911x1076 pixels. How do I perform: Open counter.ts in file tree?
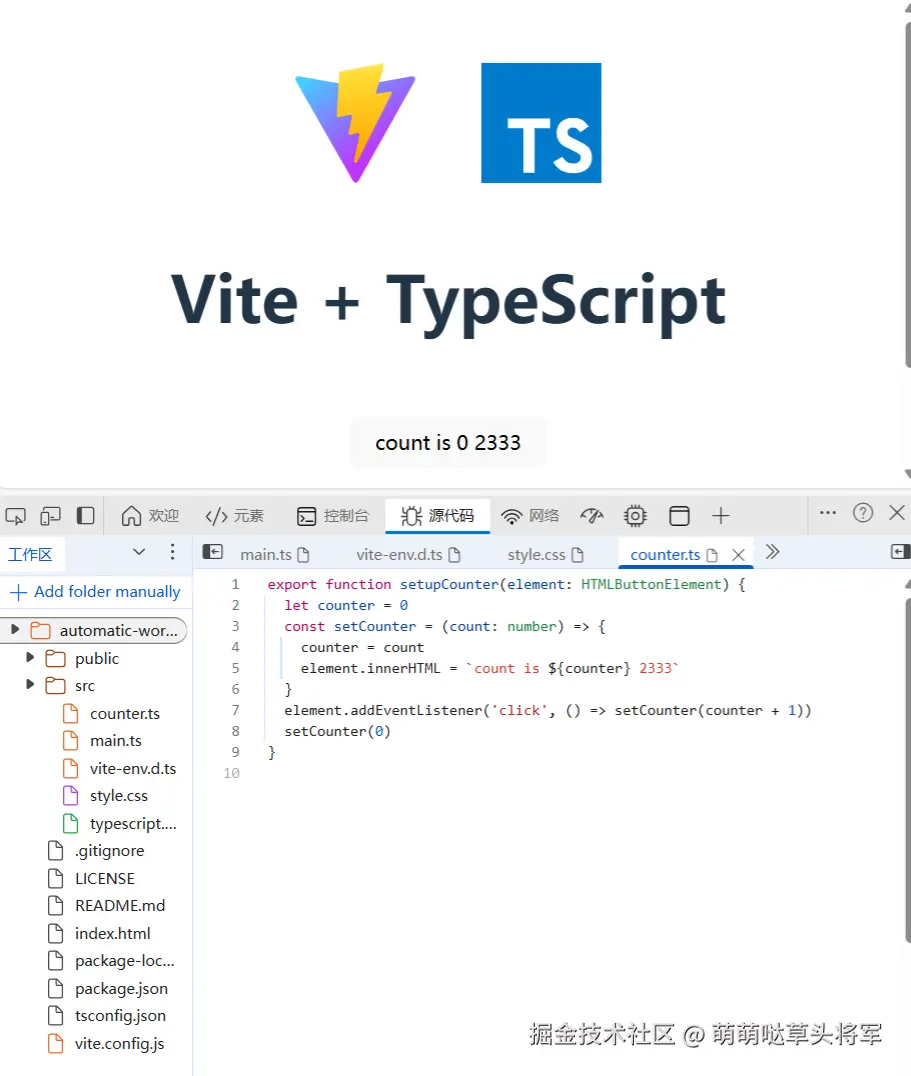coord(124,714)
